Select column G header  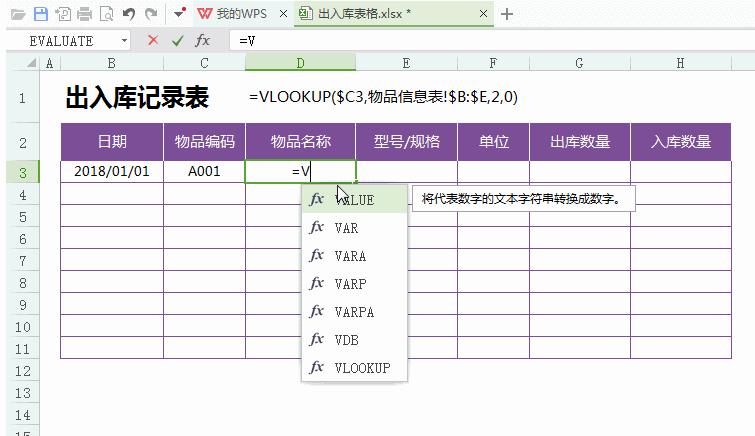[x=580, y=63]
